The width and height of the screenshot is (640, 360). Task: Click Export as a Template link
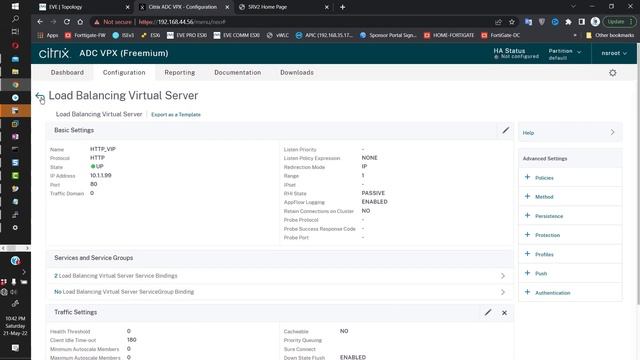coord(176,115)
